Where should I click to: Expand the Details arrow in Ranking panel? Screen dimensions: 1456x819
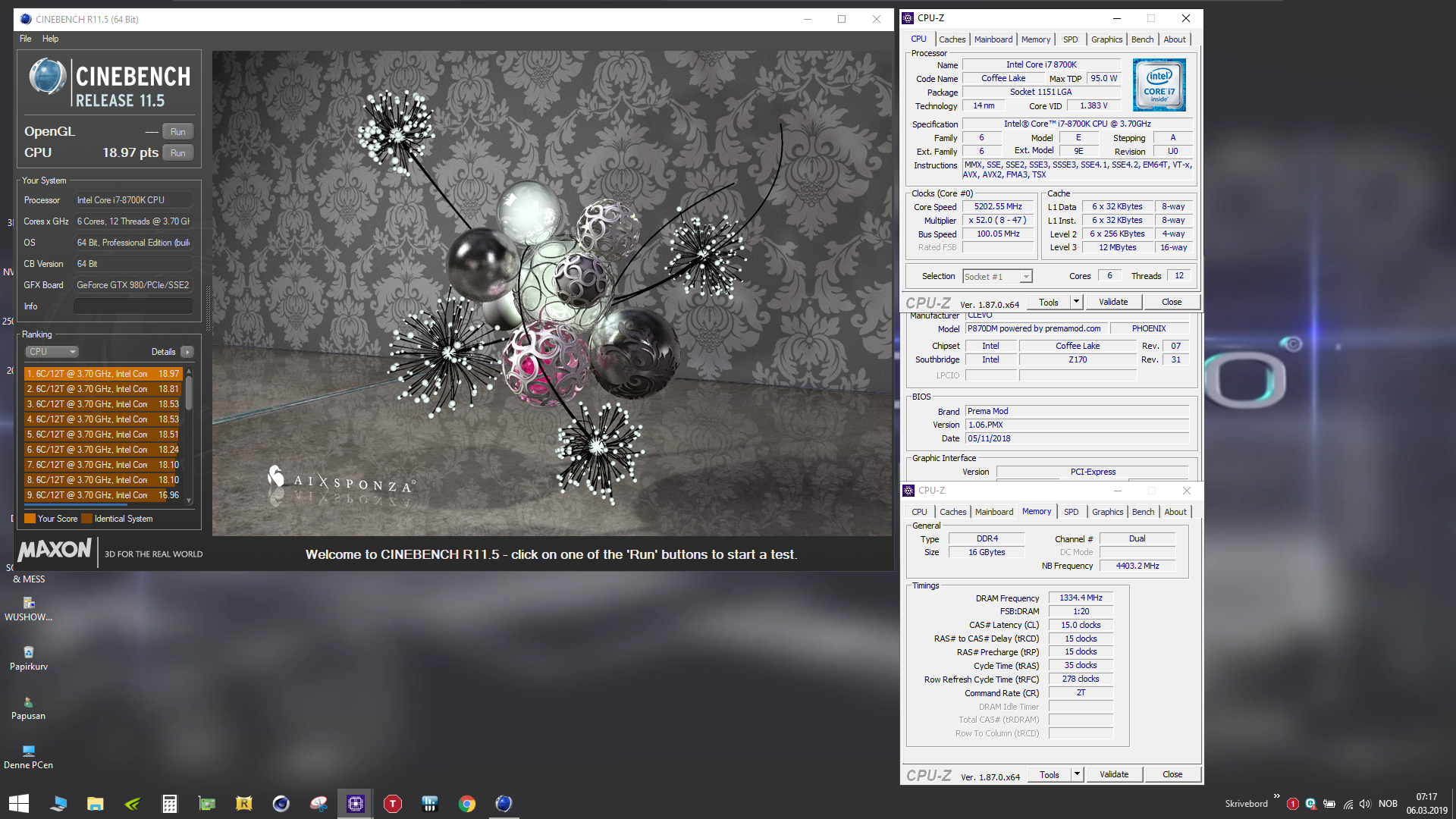tap(187, 352)
